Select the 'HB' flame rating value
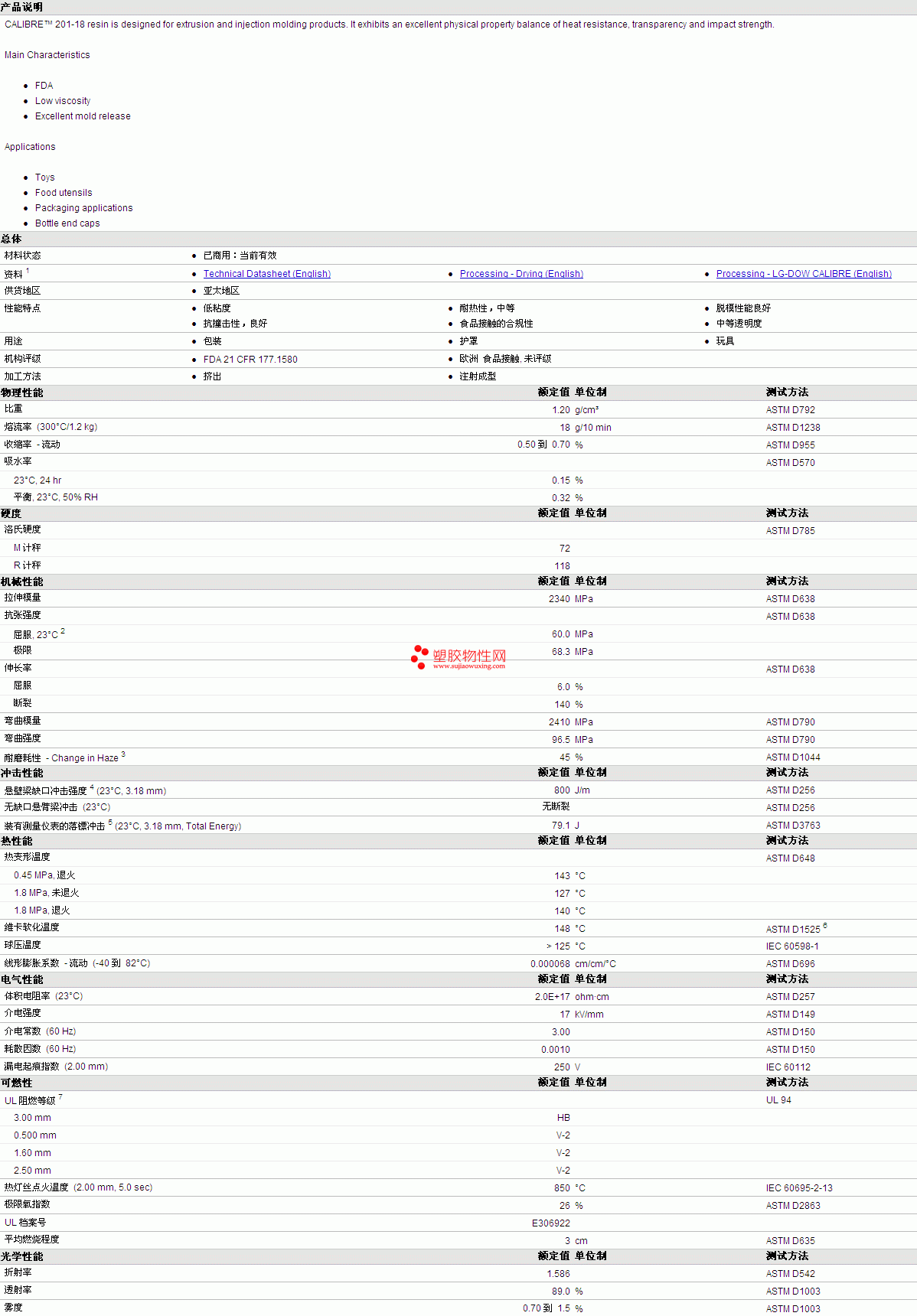The width and height of the screenshot is (917, 1316). click(x=563, y=1118)
